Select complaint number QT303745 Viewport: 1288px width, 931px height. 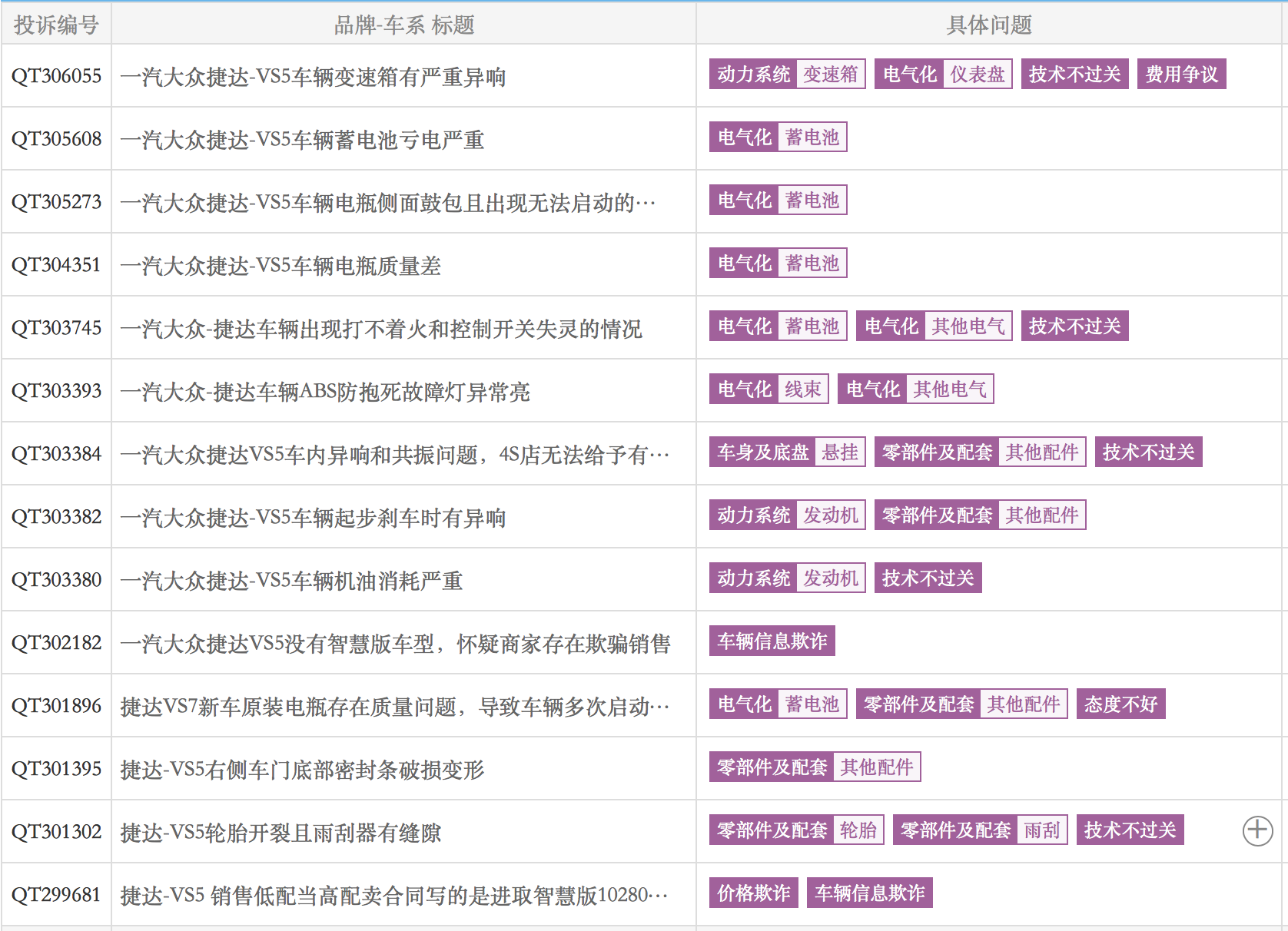pos(56,328)
